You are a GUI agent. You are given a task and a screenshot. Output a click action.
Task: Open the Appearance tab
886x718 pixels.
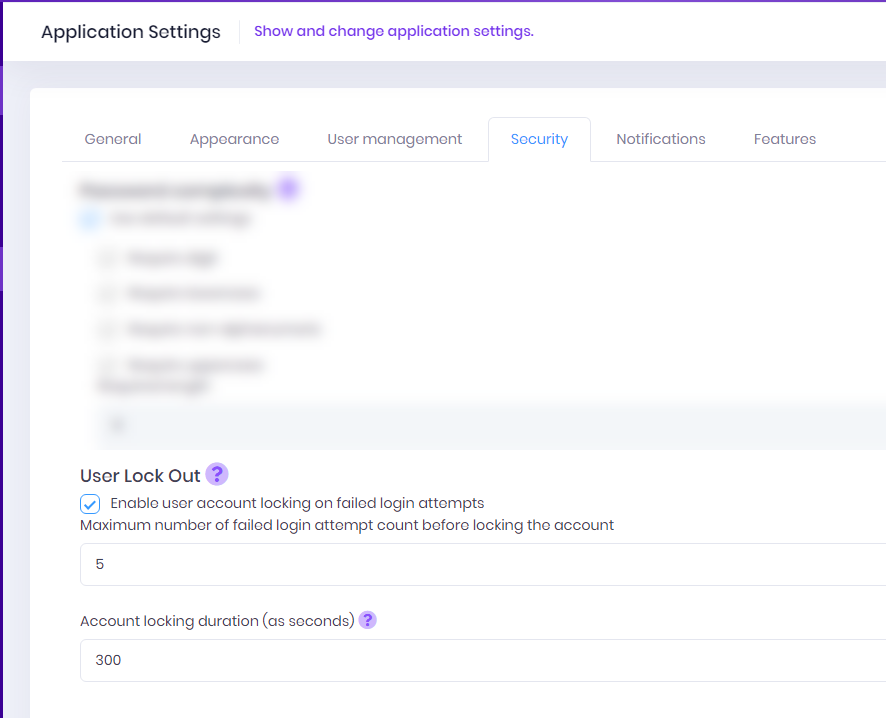point(234,139)
